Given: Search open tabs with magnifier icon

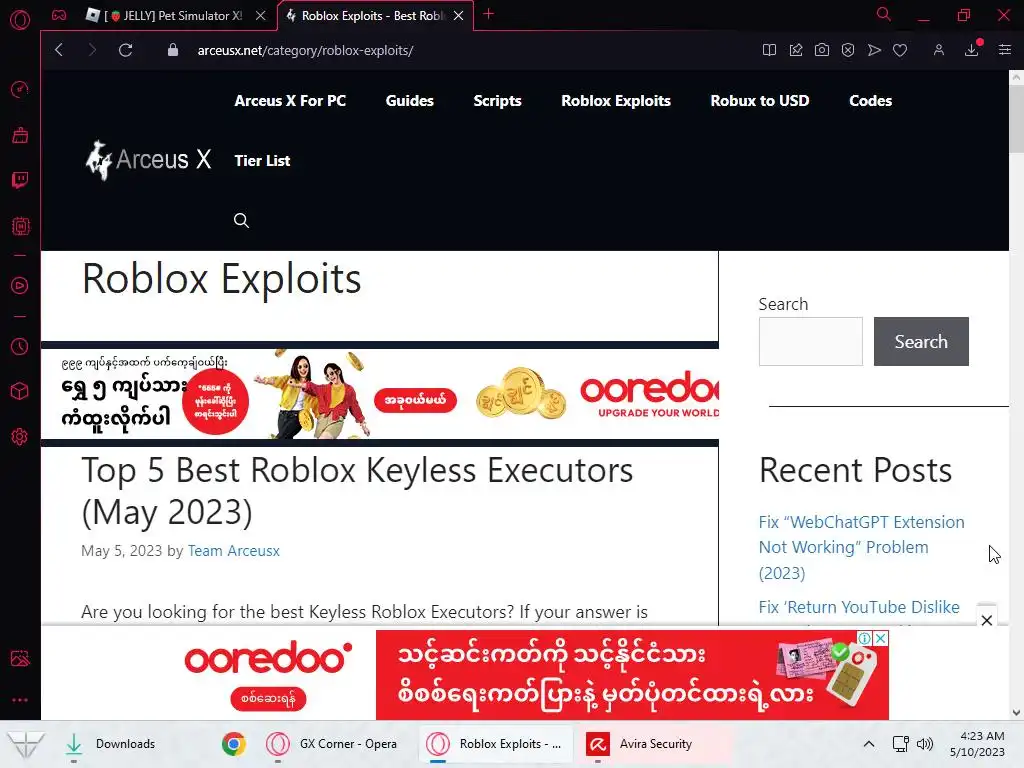Looking at the screenshot, I should coord(884,14).
